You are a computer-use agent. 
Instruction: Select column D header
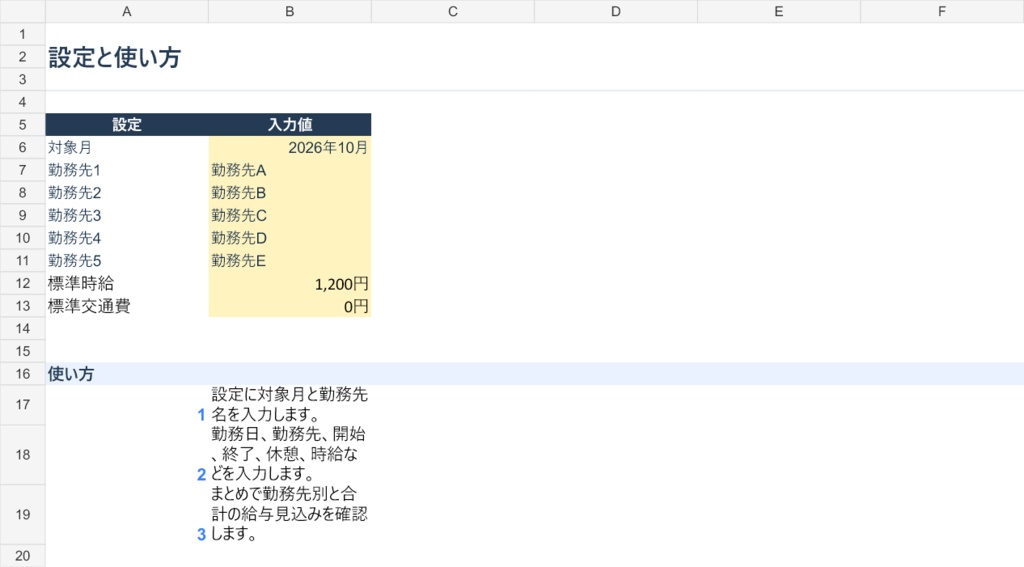coord(616,11)
